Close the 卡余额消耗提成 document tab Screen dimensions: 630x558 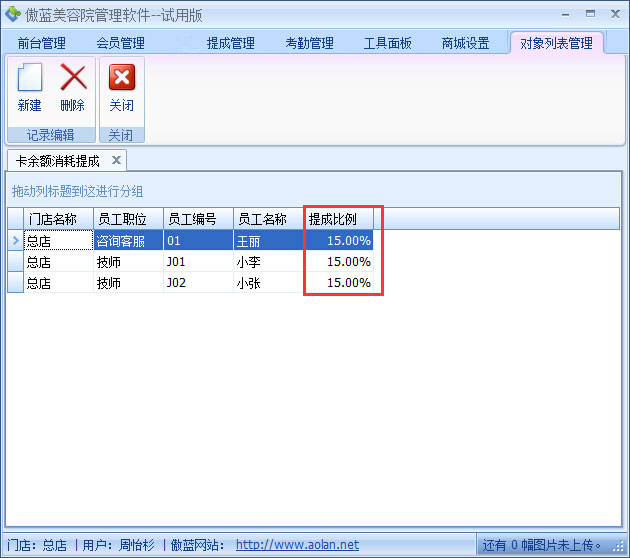116,160
